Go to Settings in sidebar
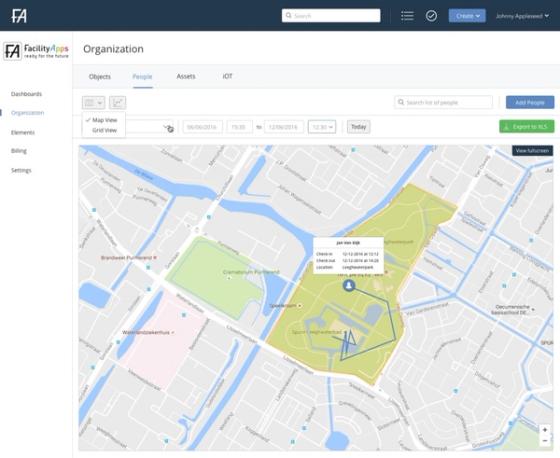Viewport: 560px width, 458px height. click(21, 170)
